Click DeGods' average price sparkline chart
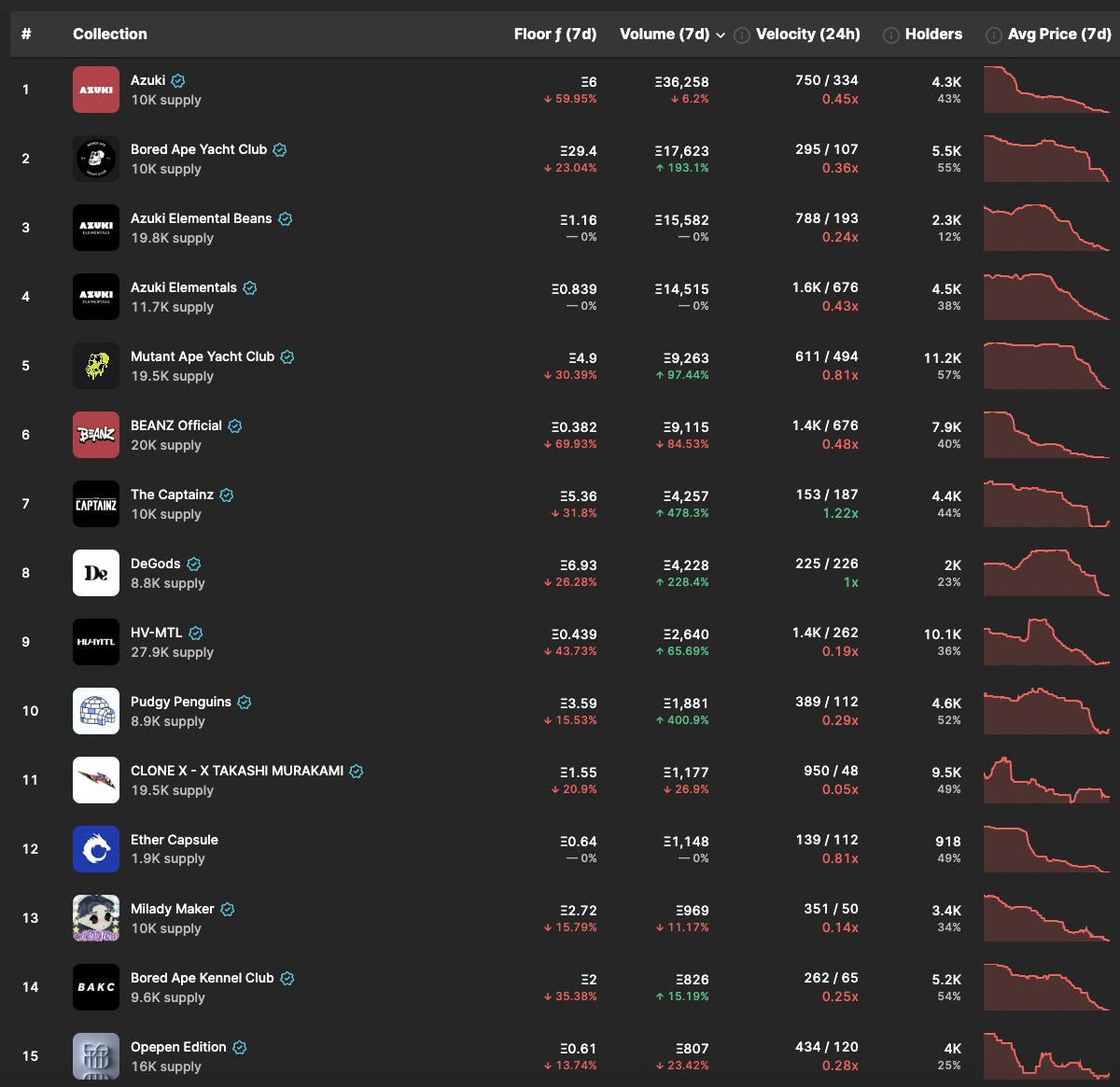The width and height of the screenshot is (1120, 1087). click(1046, 573)
